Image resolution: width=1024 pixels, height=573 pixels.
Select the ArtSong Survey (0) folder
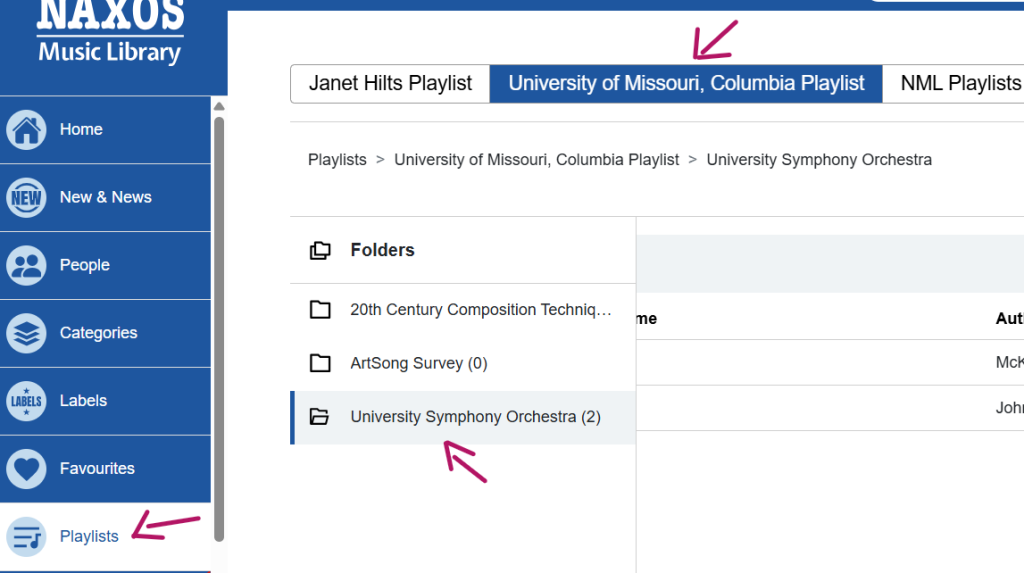[418, 363]
